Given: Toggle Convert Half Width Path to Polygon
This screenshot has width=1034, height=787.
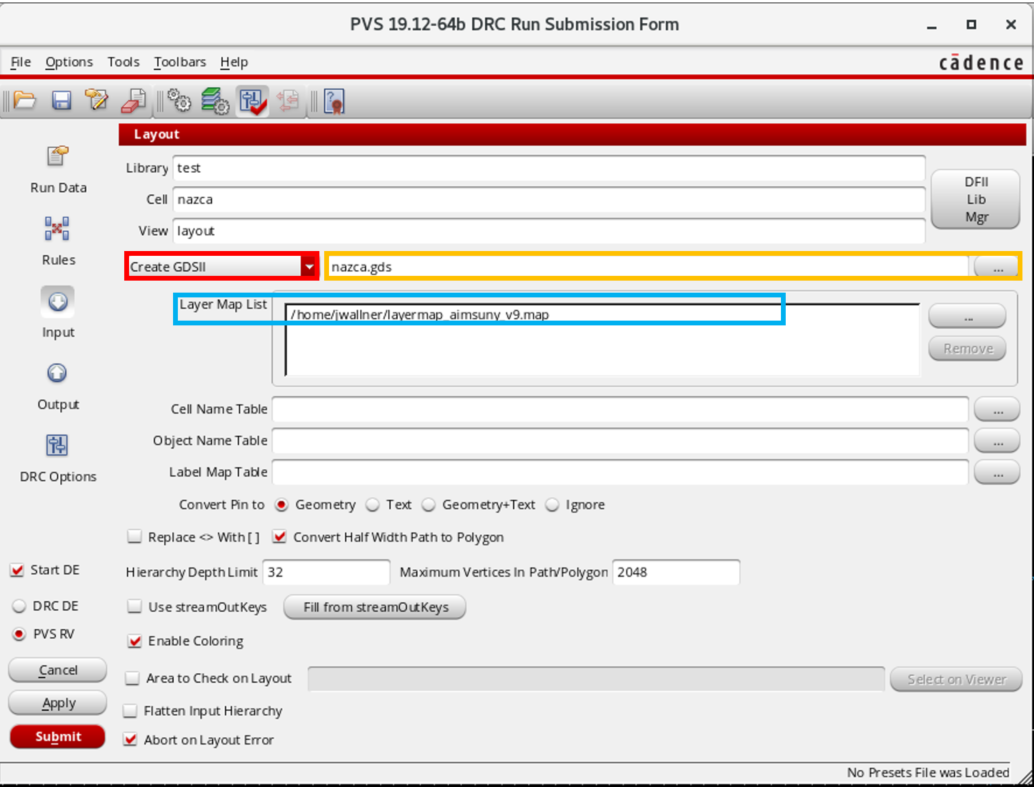Looking at the screenshot, I should pos(280,536).
